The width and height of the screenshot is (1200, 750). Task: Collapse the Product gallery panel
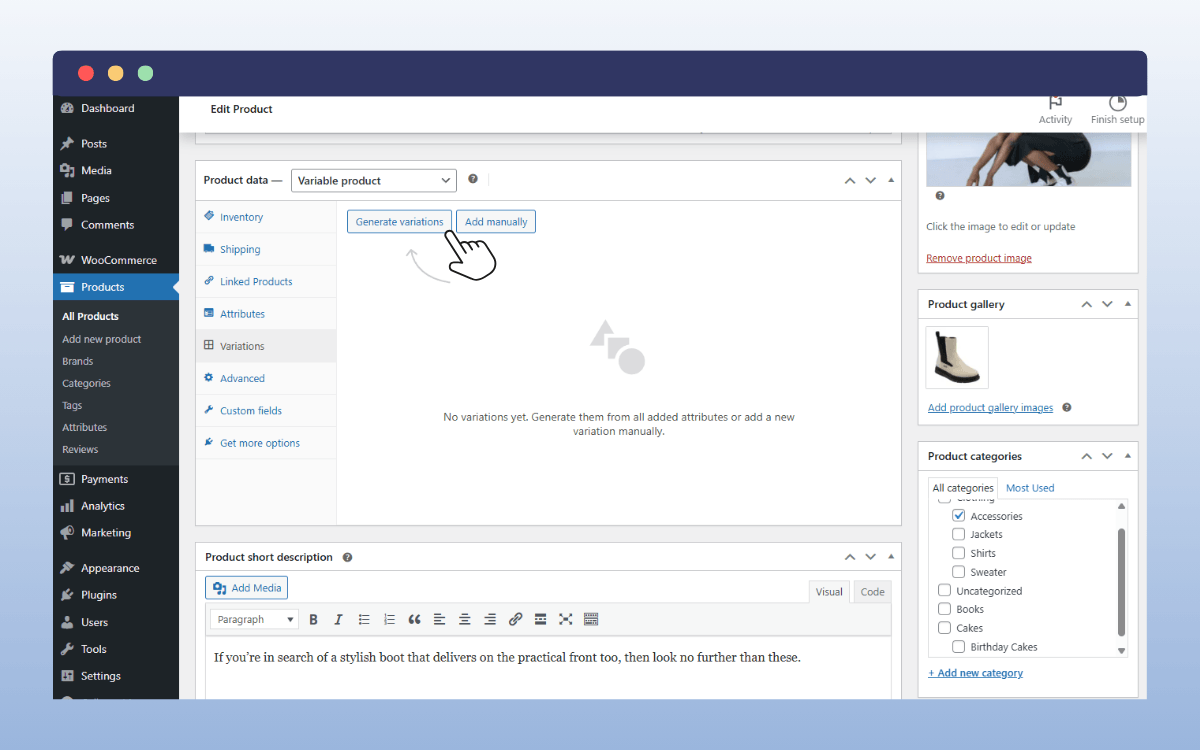(1128, 304)
